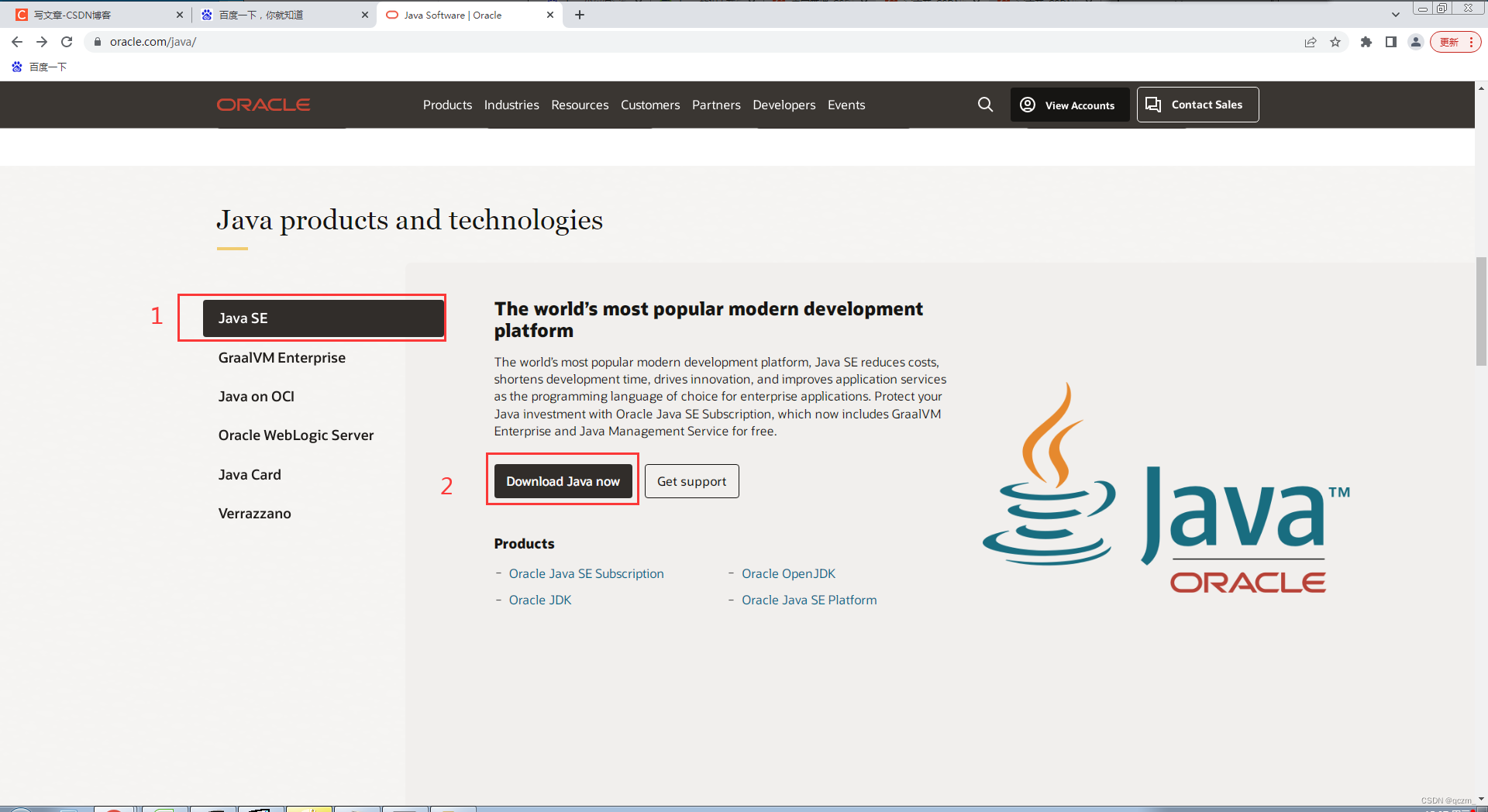Viewport: 1488px width, 812px height.
Task: Switch to the CSDN blog tab
Action: pyautogui.click(x=98, y=15)
